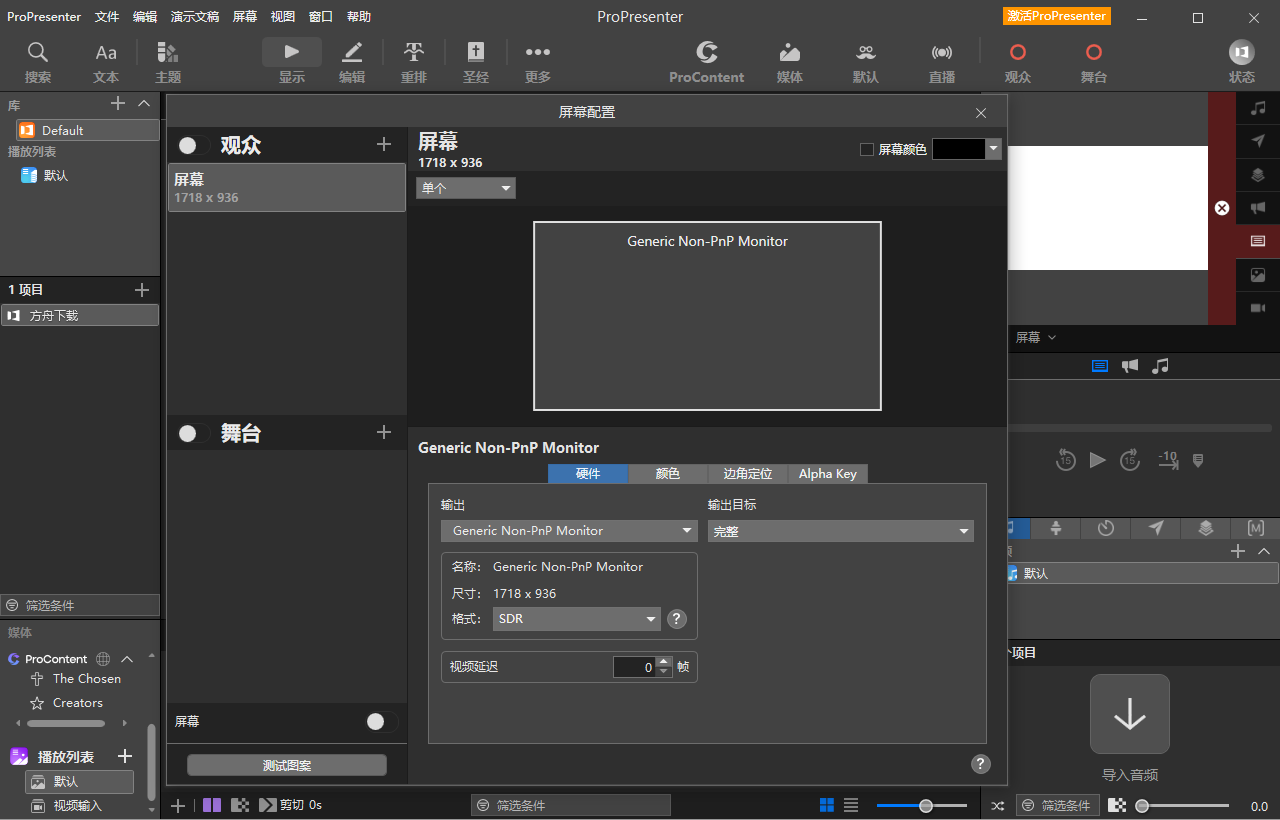The image size is (1280, 820).
Task: Enable the screen color (屏幕颜色) checkbox
Action: click(x=867, y=150)
